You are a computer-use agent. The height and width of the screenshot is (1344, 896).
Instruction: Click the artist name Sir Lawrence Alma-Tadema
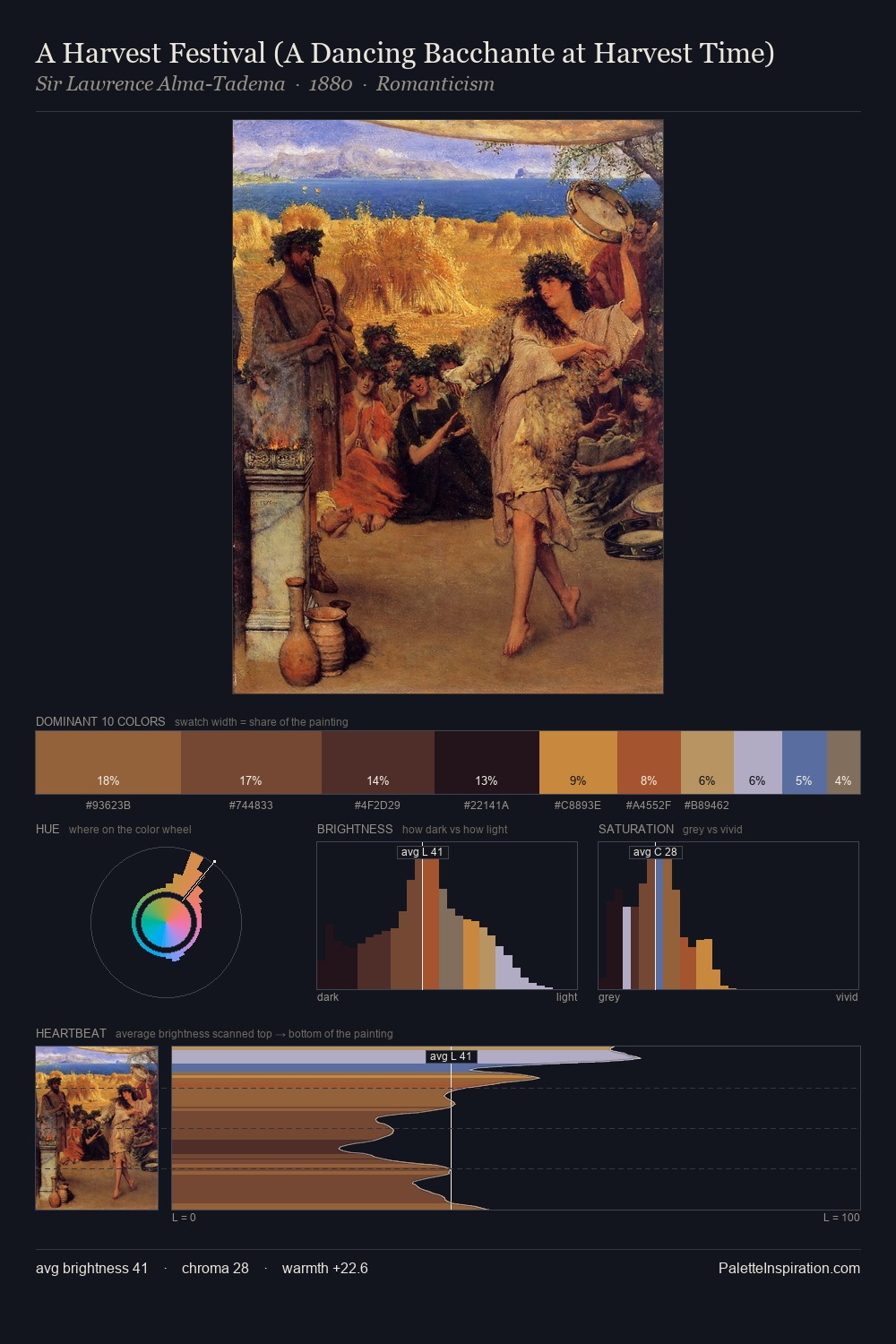pyautogui.click(x=160, y=84)
